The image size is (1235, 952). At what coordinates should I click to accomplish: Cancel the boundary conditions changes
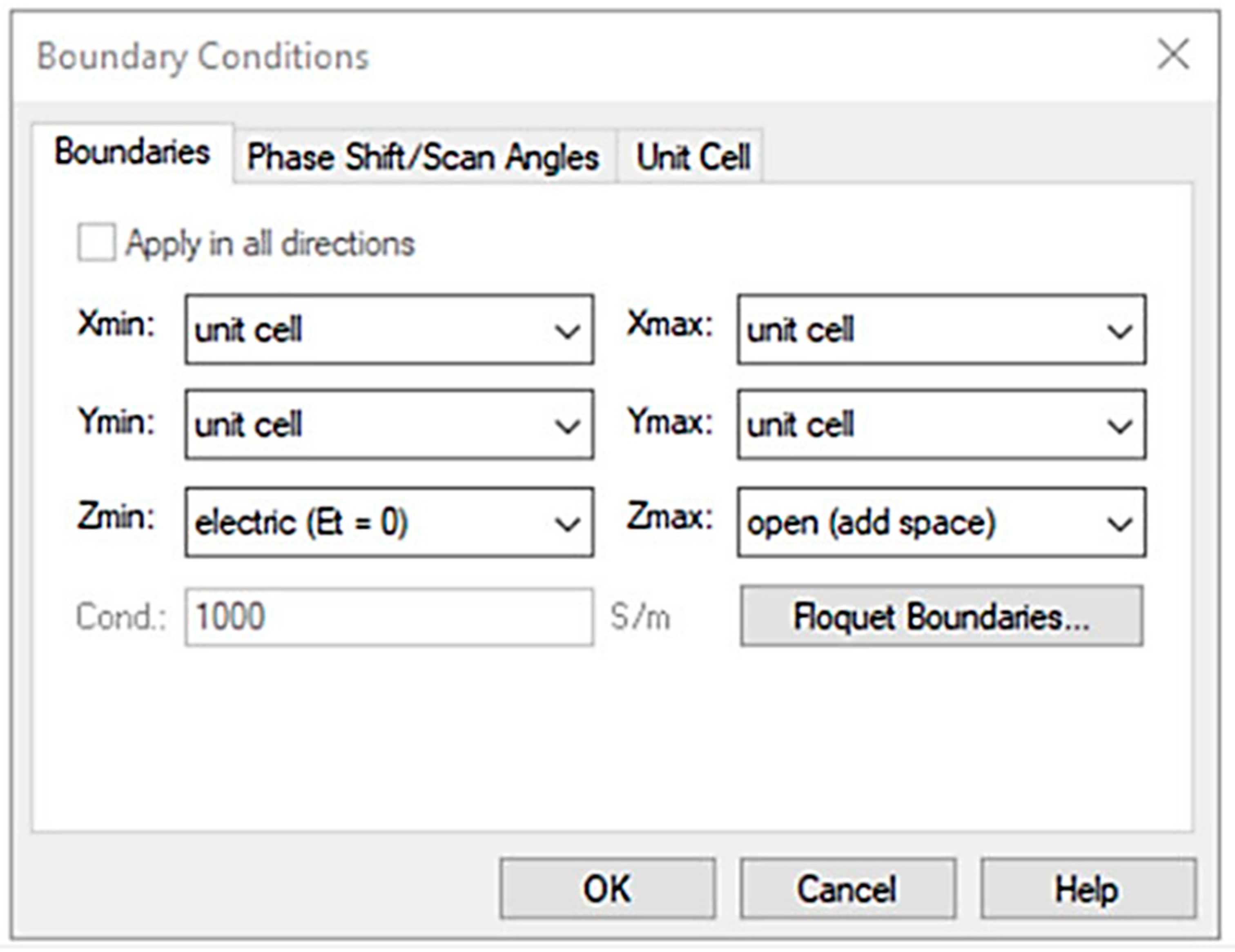coord(847,889)
